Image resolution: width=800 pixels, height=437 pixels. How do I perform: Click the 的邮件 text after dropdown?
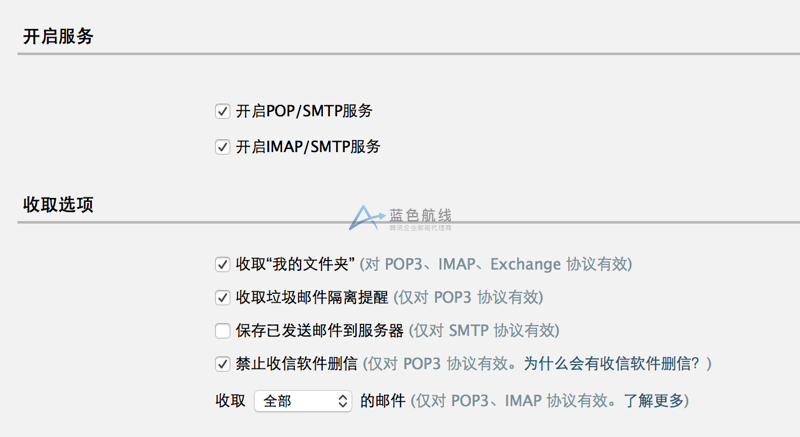383,401
